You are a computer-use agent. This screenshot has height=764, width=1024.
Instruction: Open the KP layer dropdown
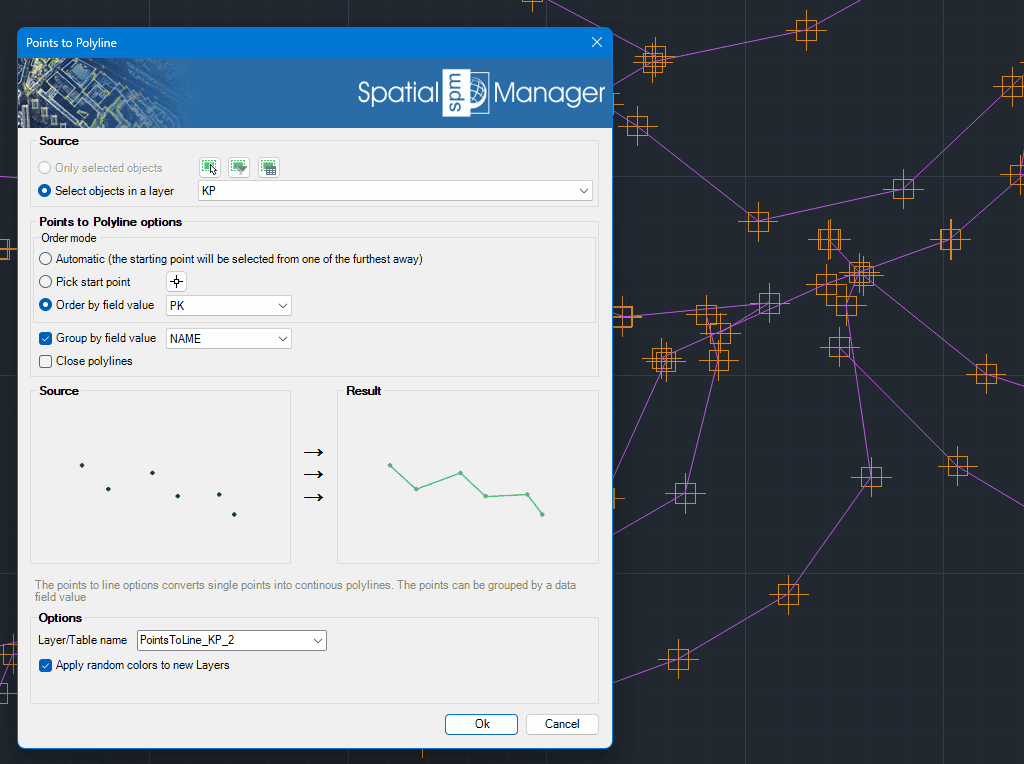395,191
